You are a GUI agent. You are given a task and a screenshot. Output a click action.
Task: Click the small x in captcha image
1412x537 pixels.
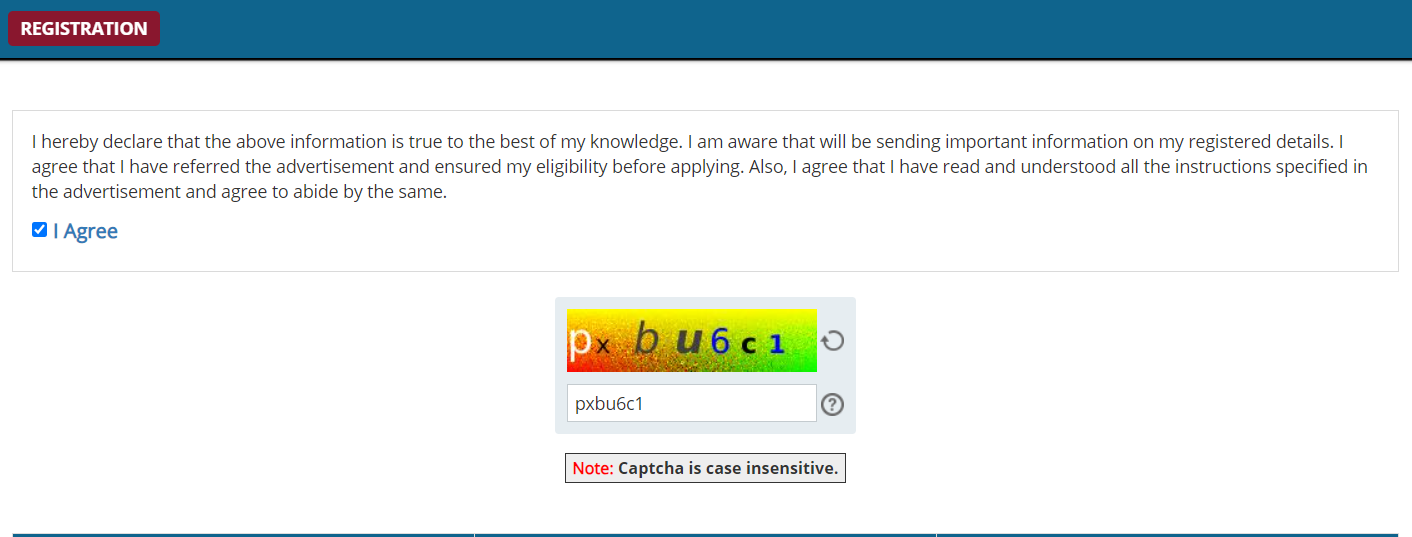coord(602,347)
